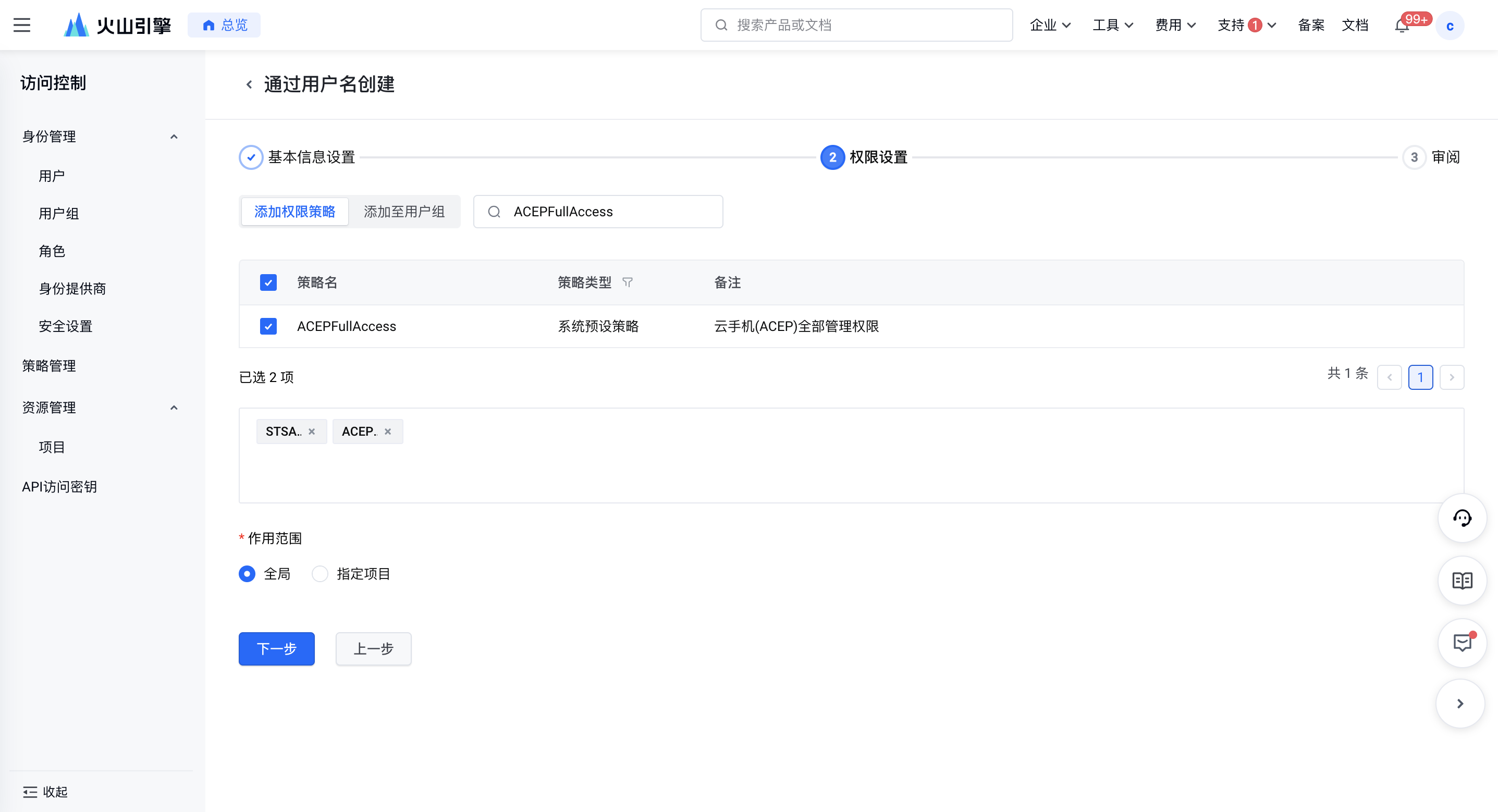The width and height of the screenshot is (1498, 812).
Task: Toggle the select-all checkbox in table header
Action: [268, 282]
